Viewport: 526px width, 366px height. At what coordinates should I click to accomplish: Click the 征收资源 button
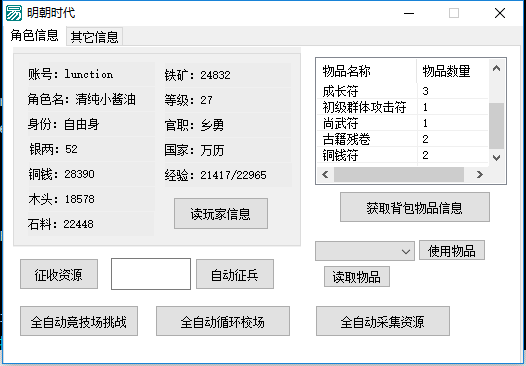coord(59,274)
